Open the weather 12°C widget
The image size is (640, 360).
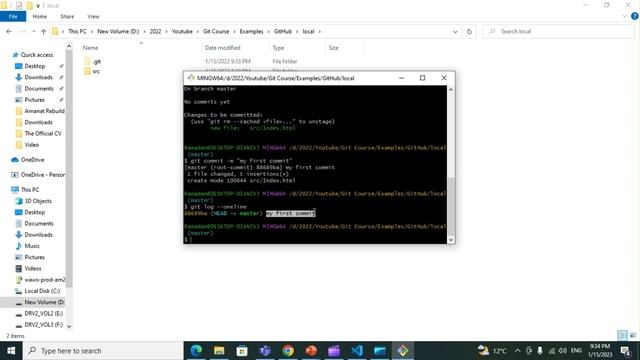[492, 351]
